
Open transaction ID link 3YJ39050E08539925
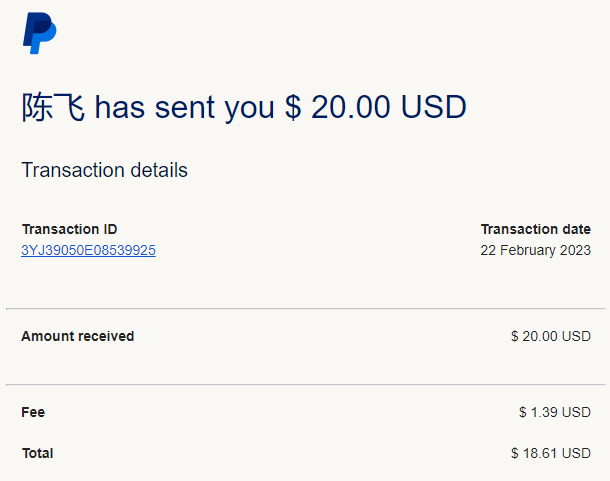click(88, 250)
